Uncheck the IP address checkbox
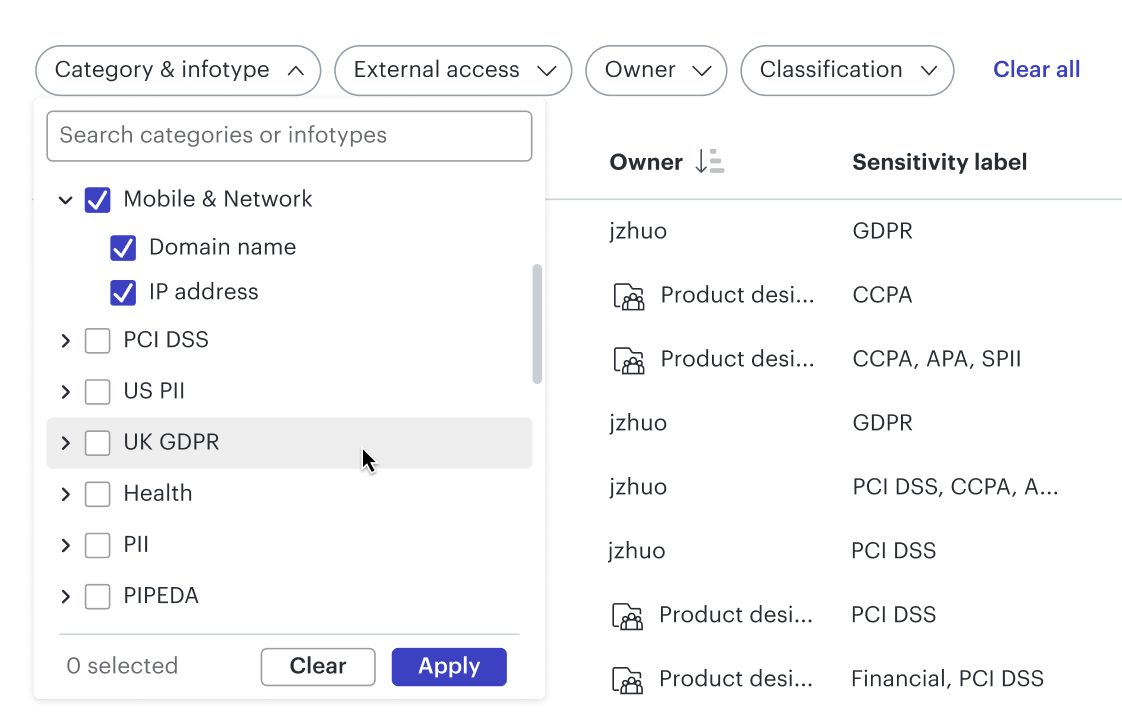Viewport: 1122px width, 712px height. pos(123,293)
